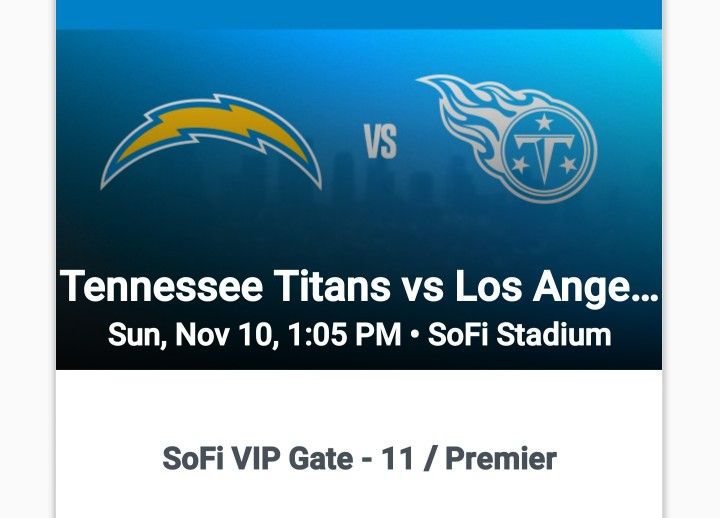Click the SoFi VIP Gate label

point(258,459)
